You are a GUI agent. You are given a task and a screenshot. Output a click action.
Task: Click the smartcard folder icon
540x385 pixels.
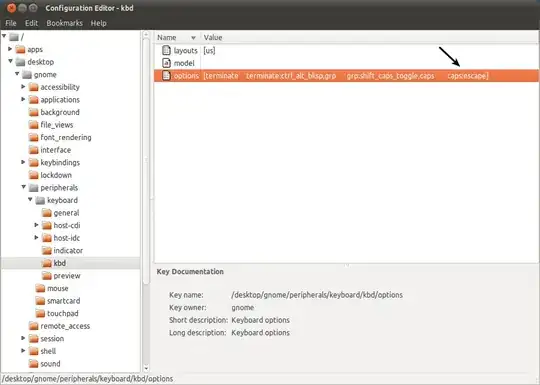coord(40,301)
